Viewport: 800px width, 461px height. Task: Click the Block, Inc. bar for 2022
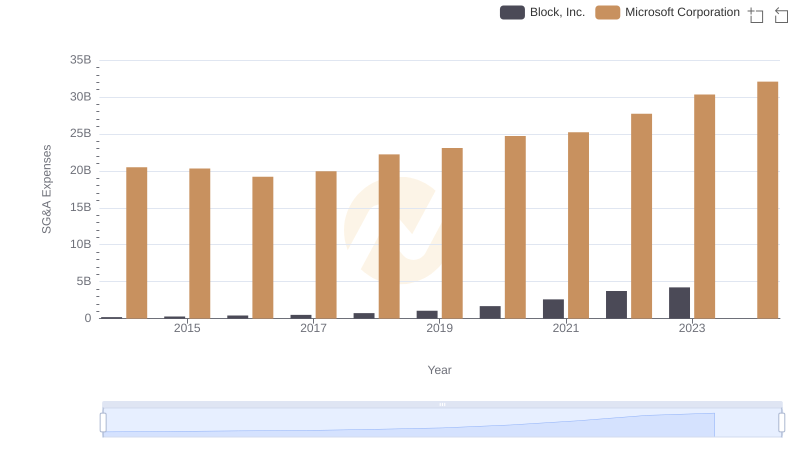coord(616,305)
